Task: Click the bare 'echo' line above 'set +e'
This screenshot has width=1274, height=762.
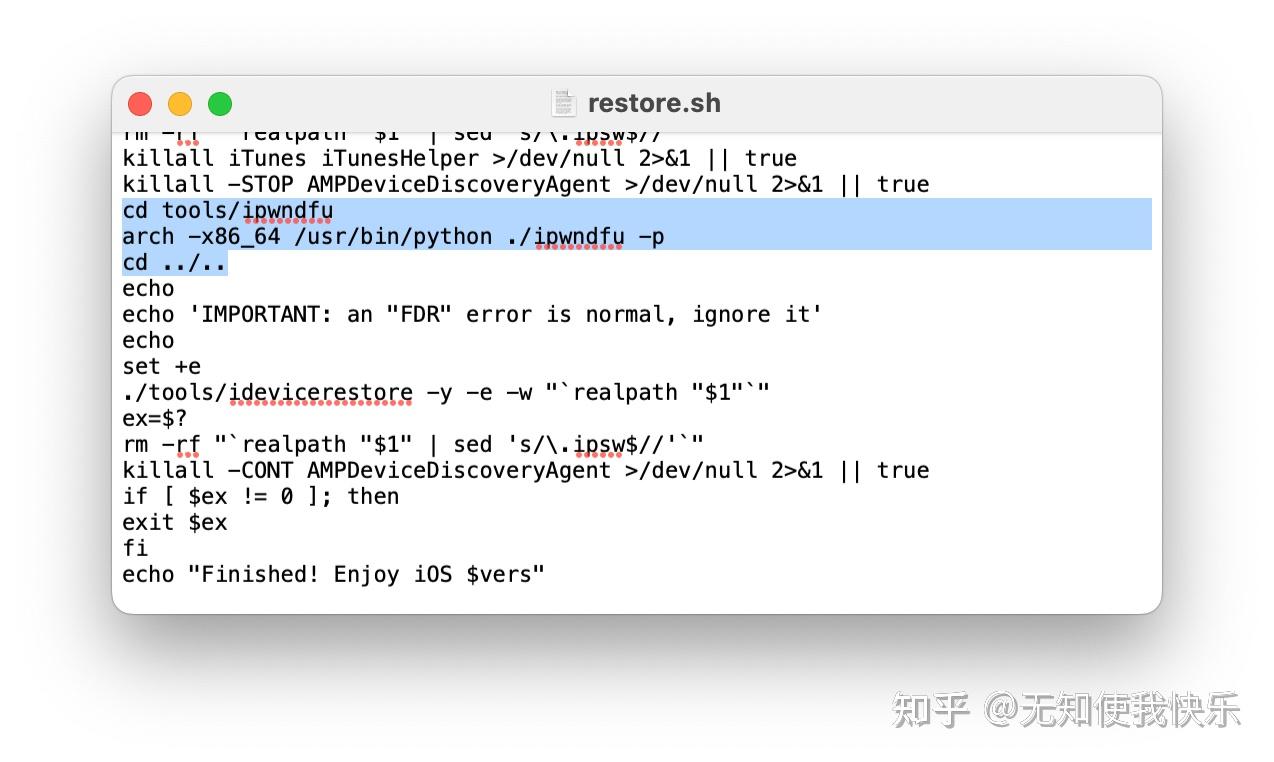Action: (148, 340)
